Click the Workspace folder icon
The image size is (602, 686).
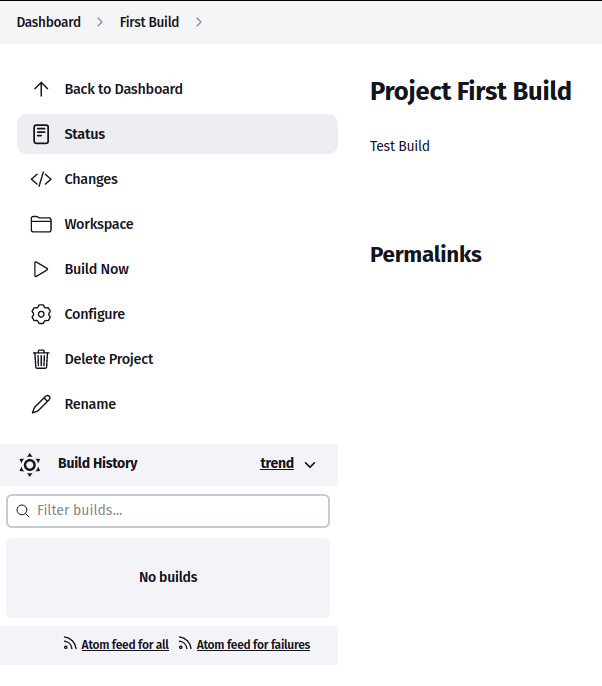coord(41,224)
